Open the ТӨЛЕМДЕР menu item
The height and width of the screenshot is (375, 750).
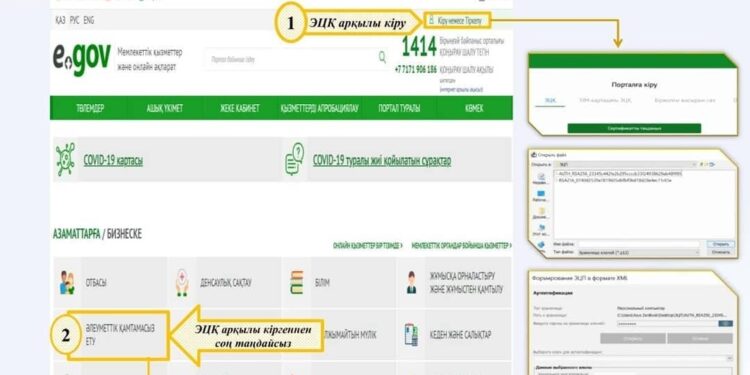[x=90, y=108]
